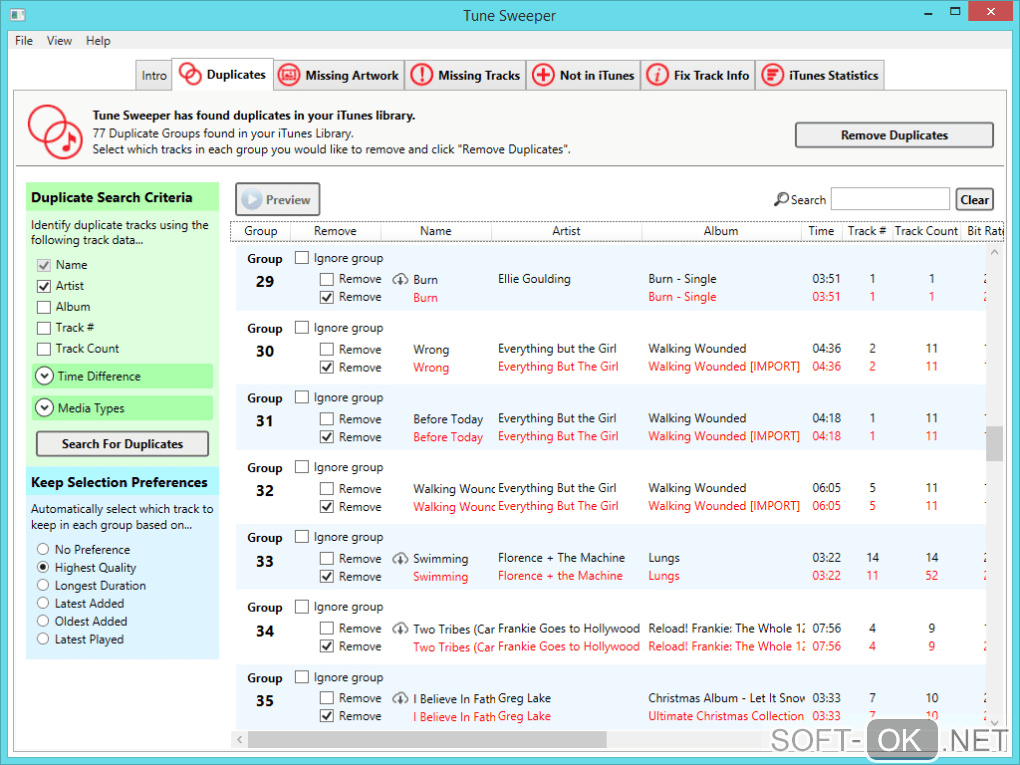Image resolution: width=1020 pixels, height=765 pixels.
Task: Uncheck Remove for red Swimming track
Action: [327, 576]
